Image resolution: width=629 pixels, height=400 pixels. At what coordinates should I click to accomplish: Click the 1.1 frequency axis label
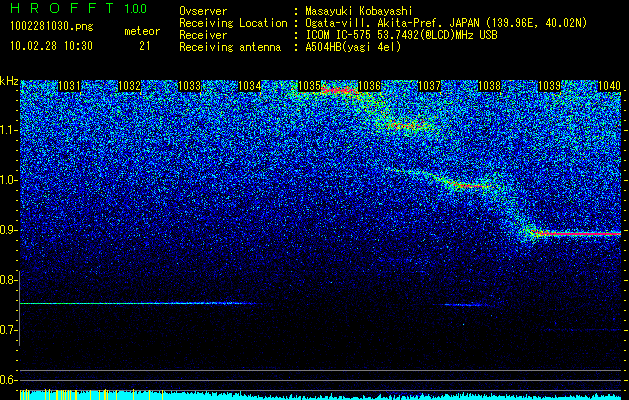8,130
